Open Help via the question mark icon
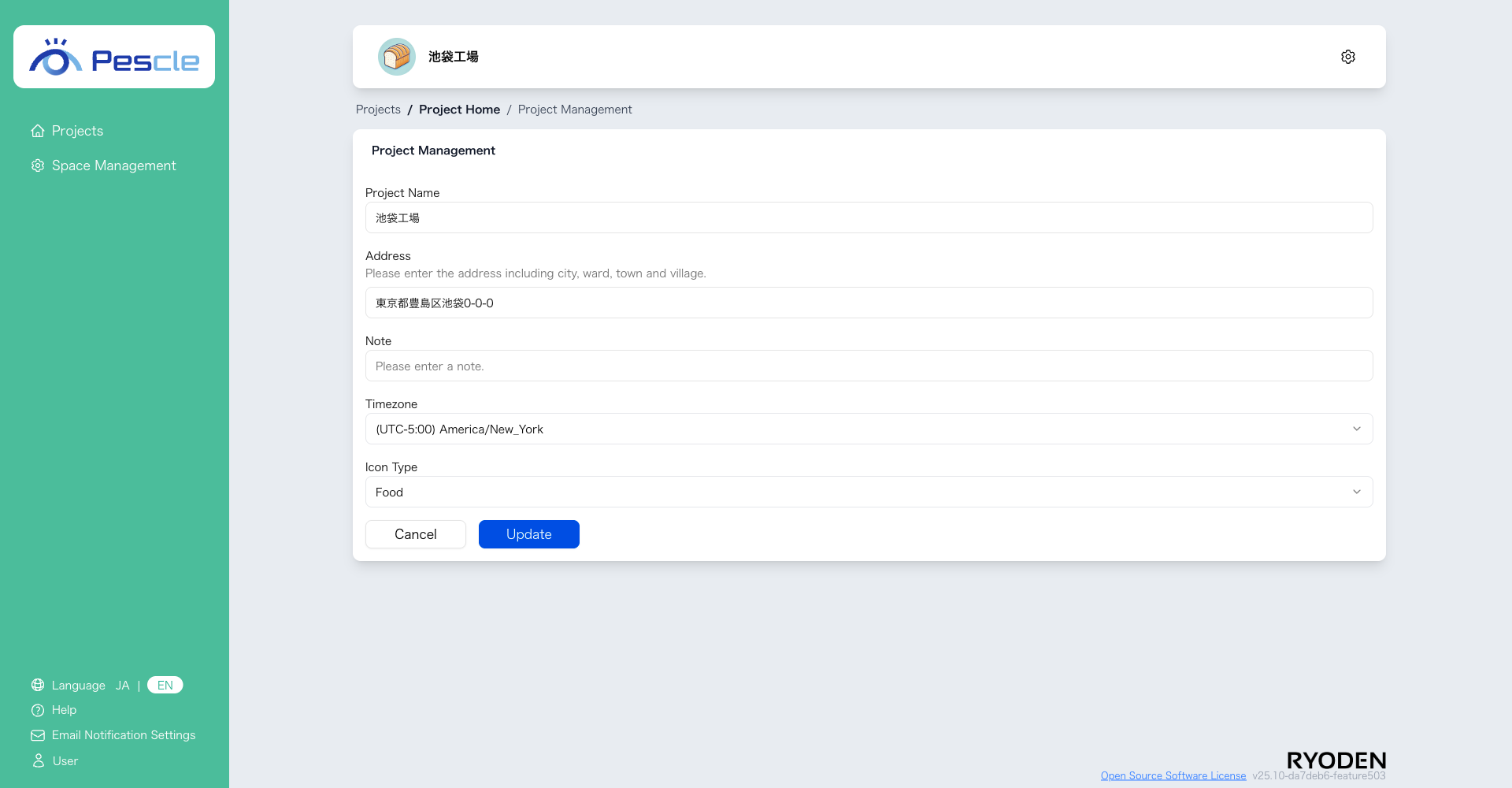The image size is (1512, 788). coord(38,710)
